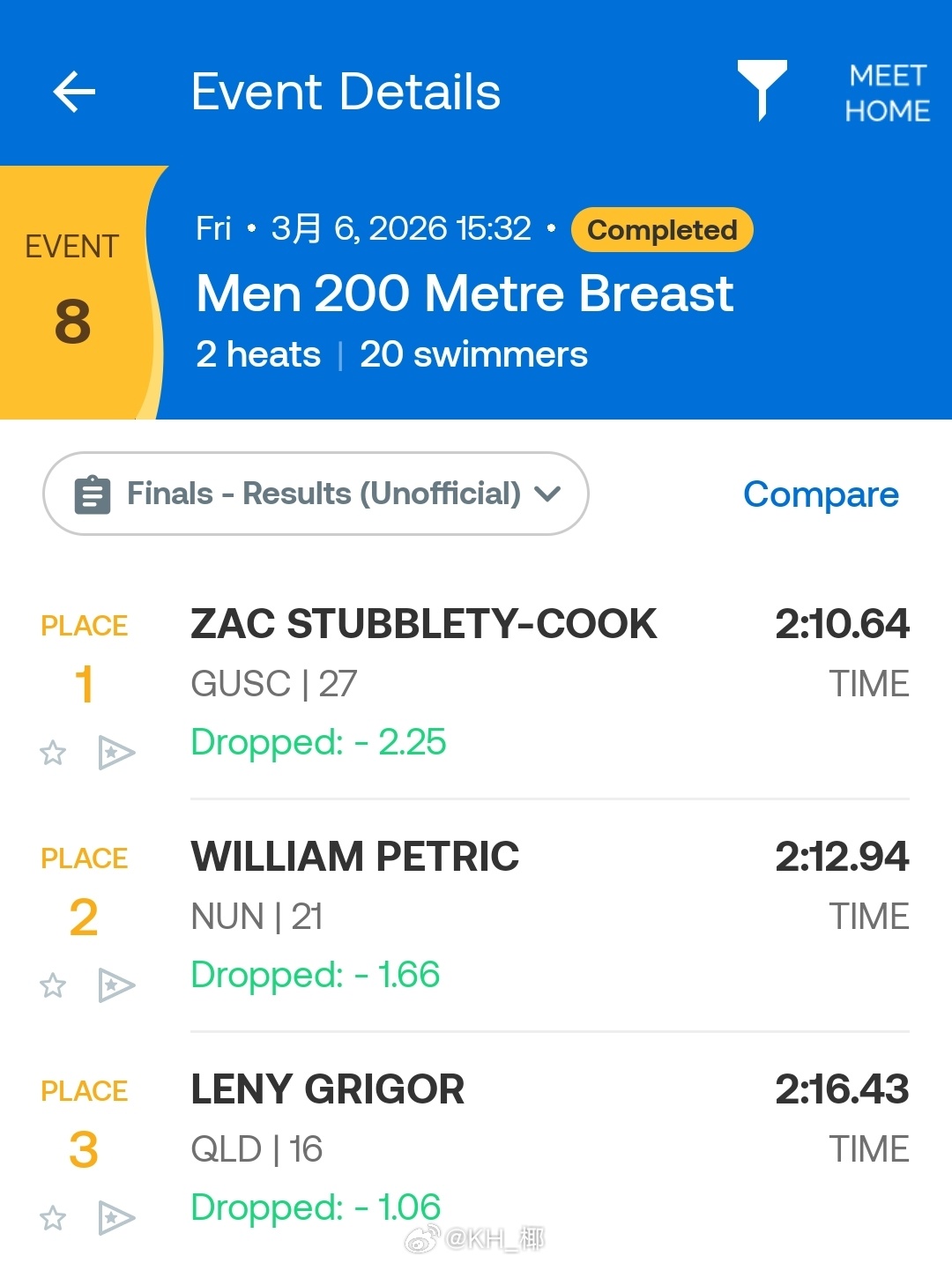Tap clipboard icon in results selector
The image size is (952, 1263).
93,494
